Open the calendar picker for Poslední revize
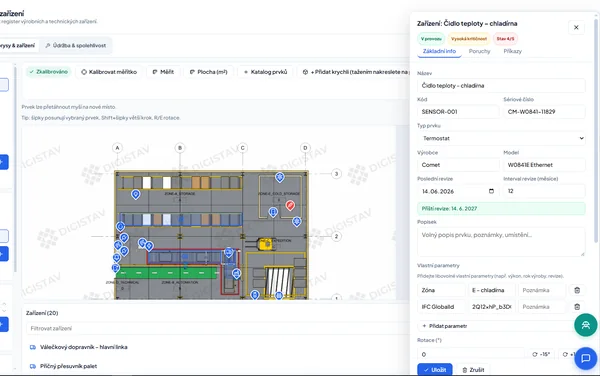600x376 pixels. 491,191
